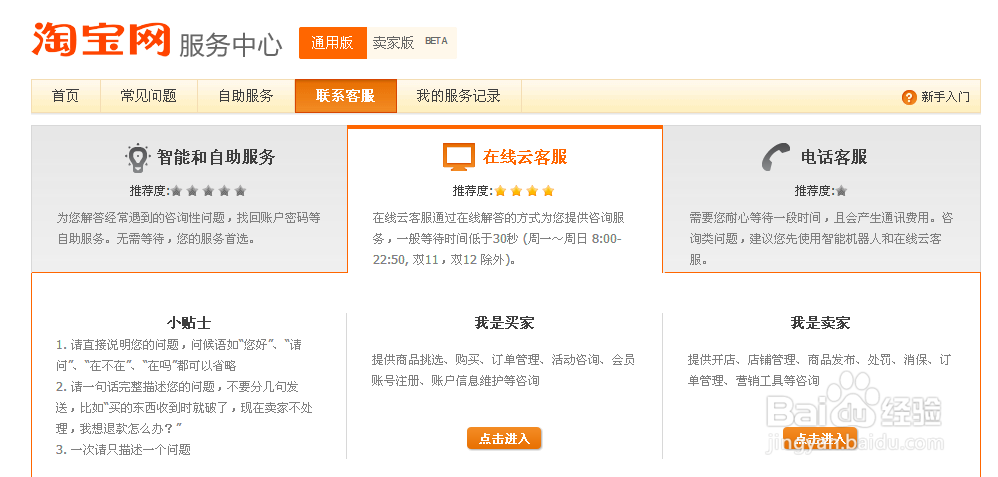
Task: Open the 自助服务 navigation tab
Action: 246,96
